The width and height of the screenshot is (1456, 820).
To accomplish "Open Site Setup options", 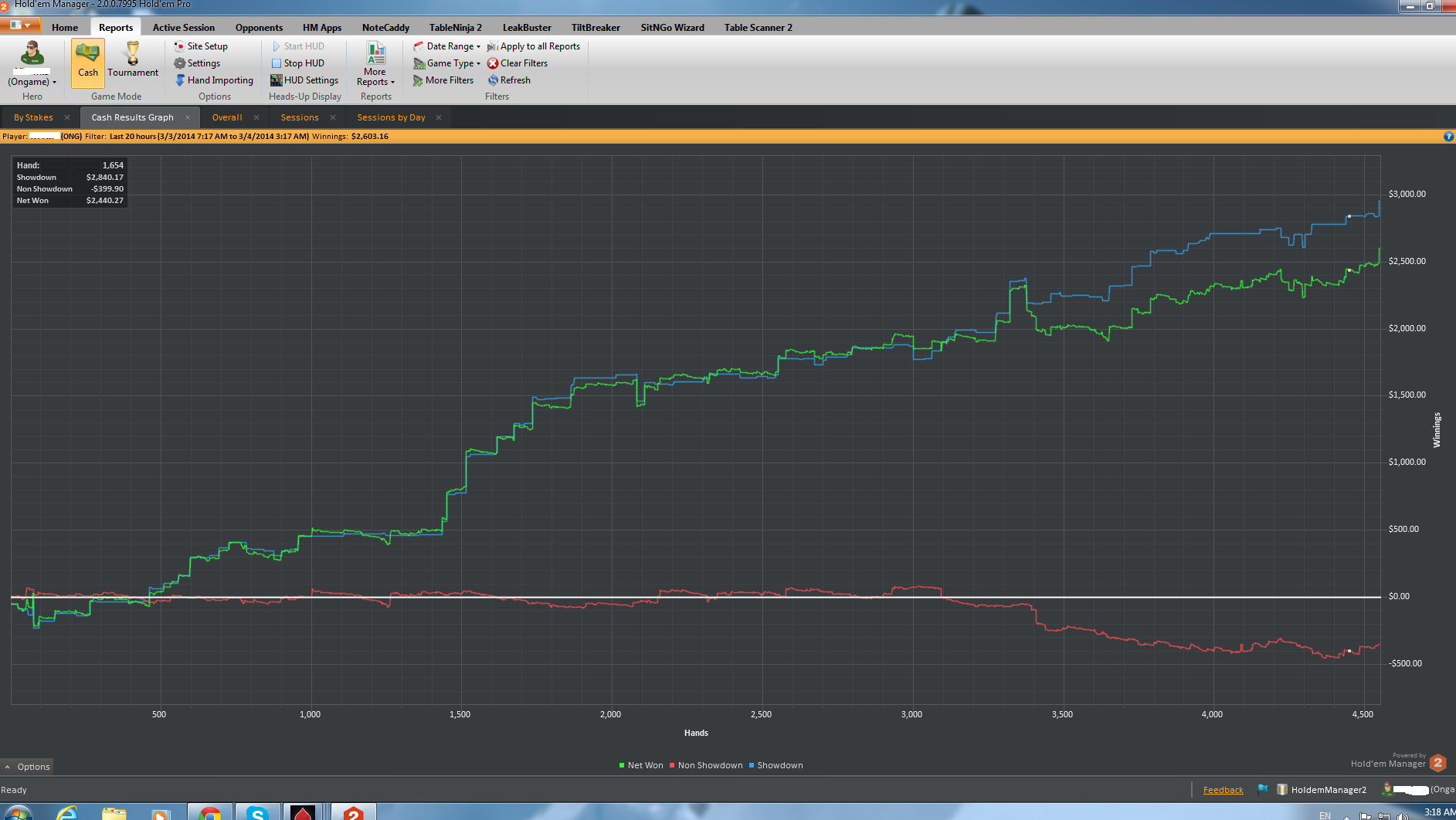I will point(201,46).
